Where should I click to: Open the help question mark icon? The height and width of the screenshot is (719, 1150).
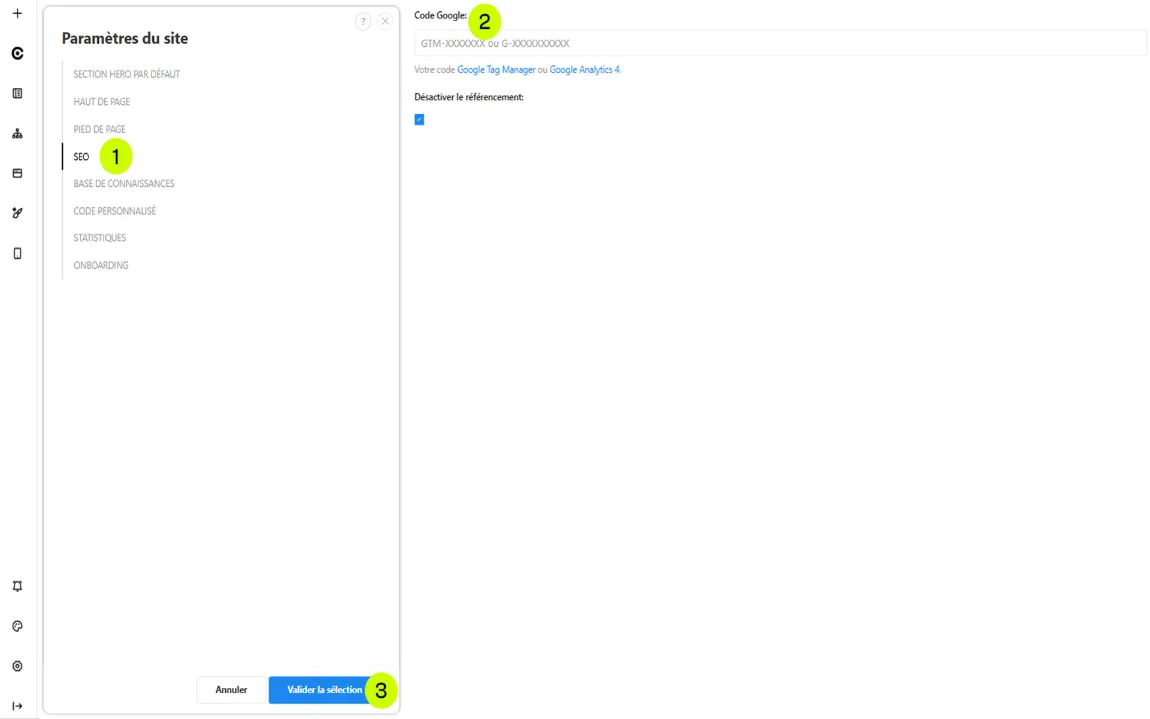pyautogui.click(x=363, y=21)
